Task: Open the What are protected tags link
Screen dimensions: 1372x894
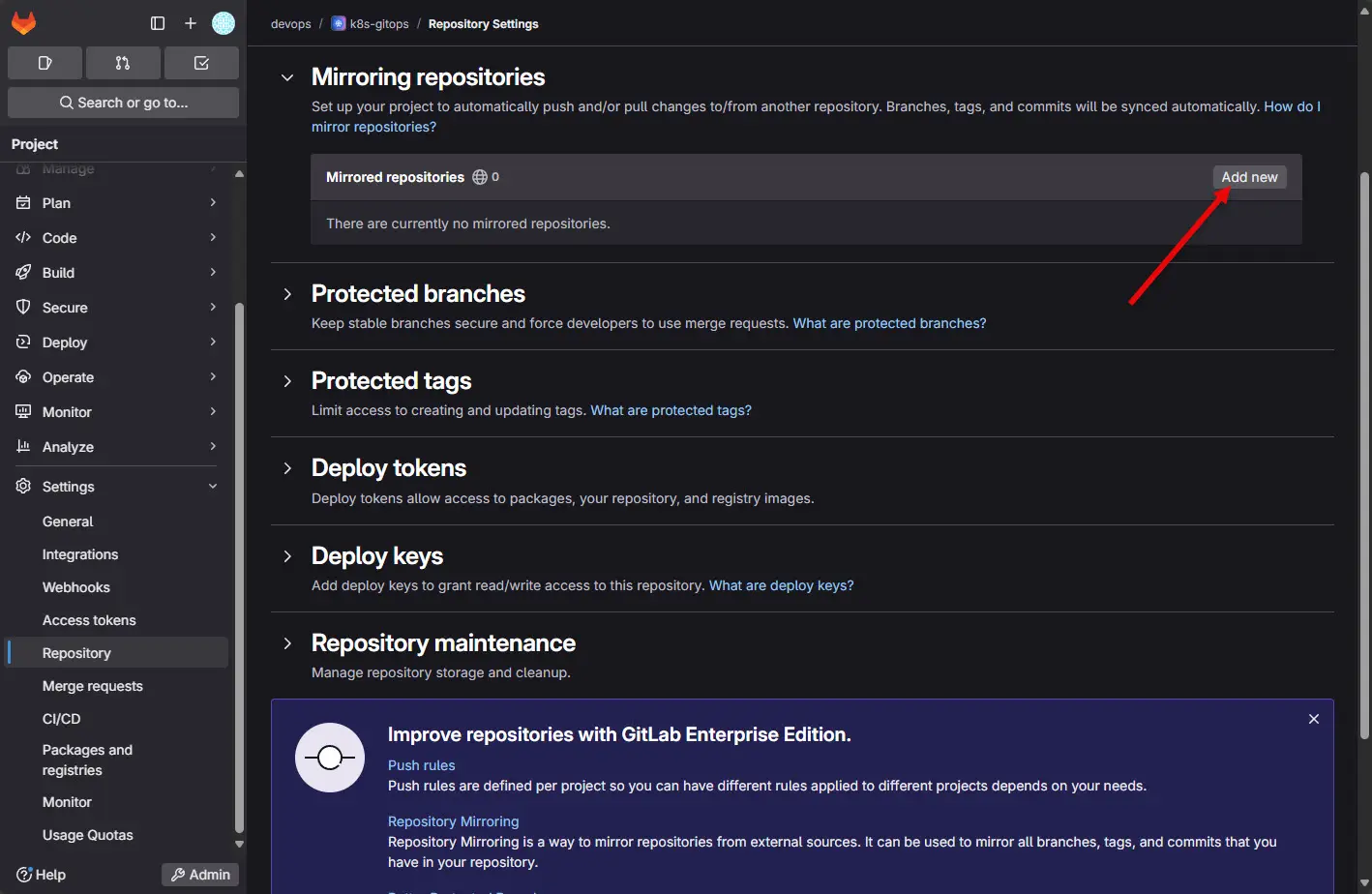Action: click(x=671, y=410)
